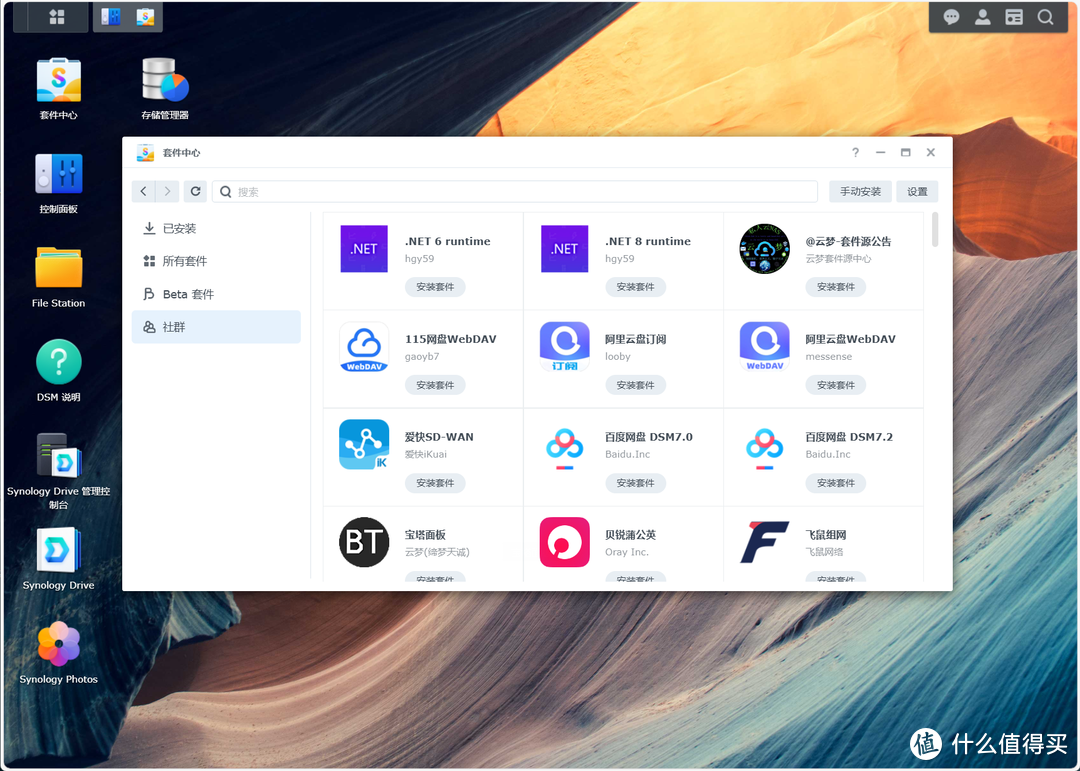Click the 贝锐蒲公英 package icon
The image size is (1080, 771).
click(x=565, y=542)
